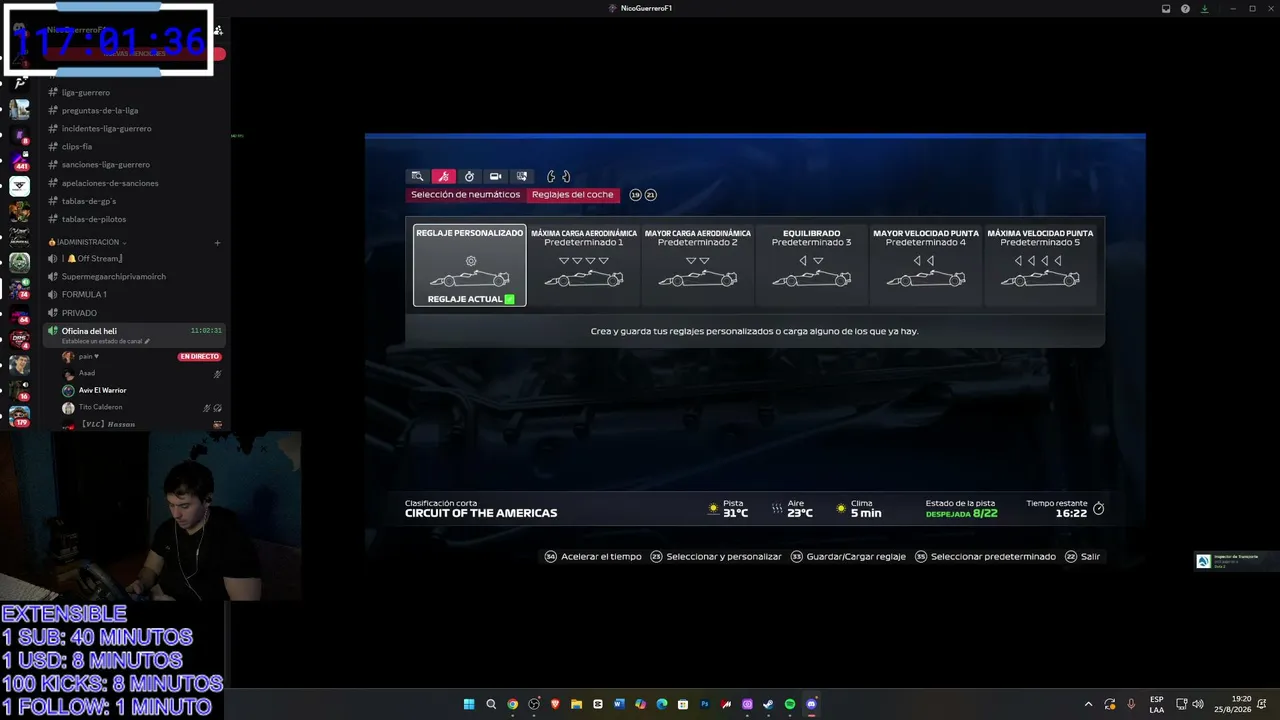Image resolution: width=1280 pixels, height=720 pixels.
Task: Open volume control in system tray
Action: pyautogui.click(x=1198, y=704)
